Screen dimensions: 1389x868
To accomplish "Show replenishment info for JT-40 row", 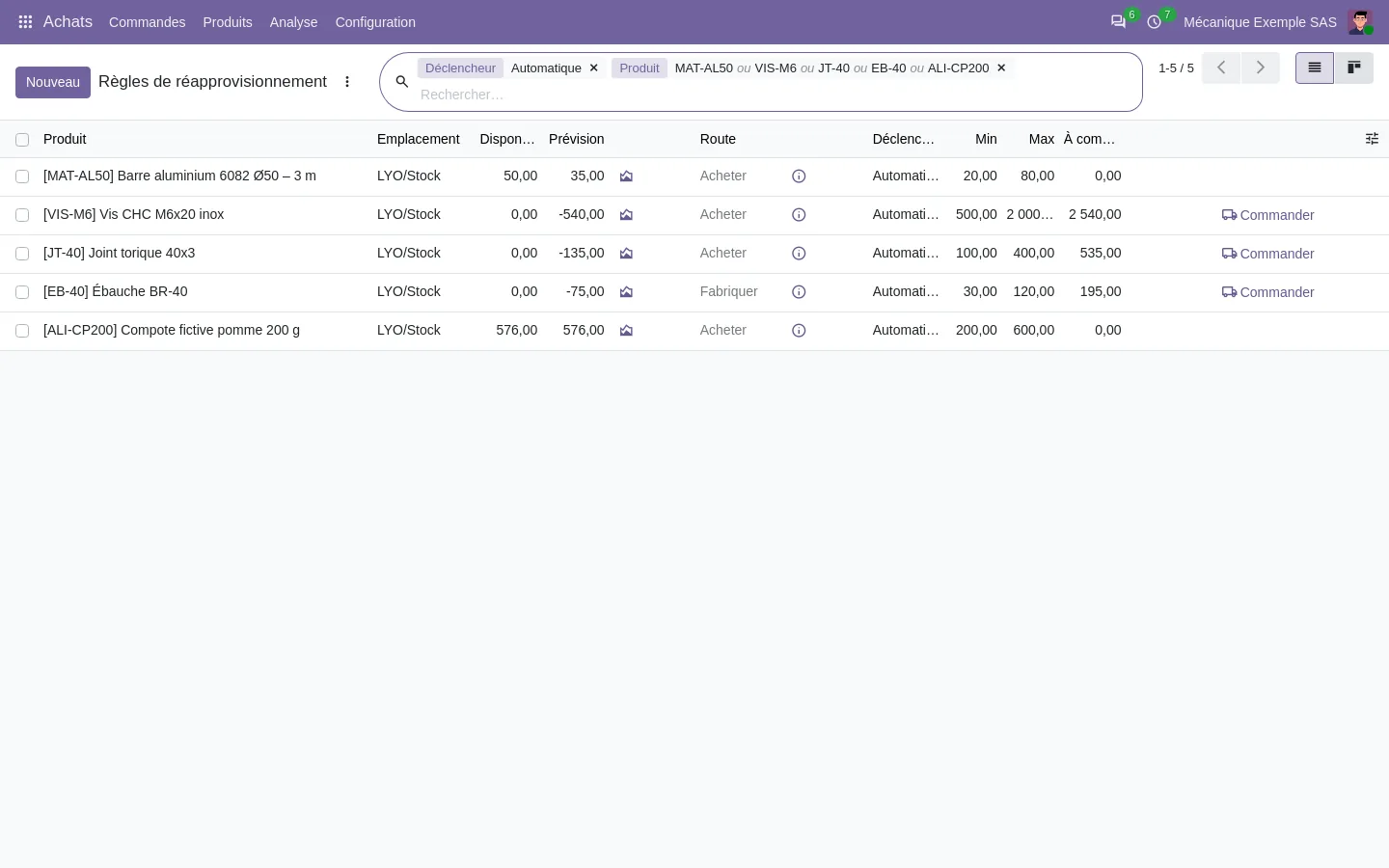I will coord(799,254).
